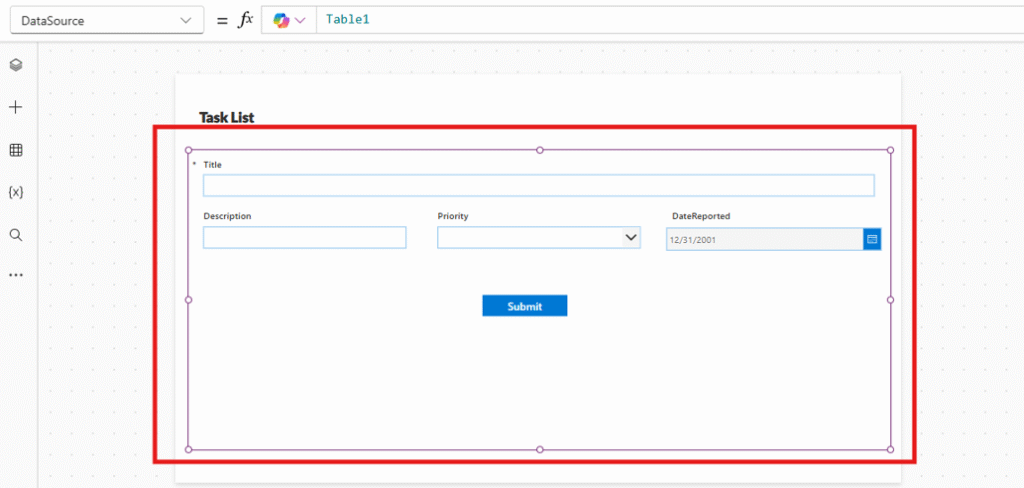Click the Table1 formula text
The width and height of the screenshot is (1024, 488).
(348, 20)
